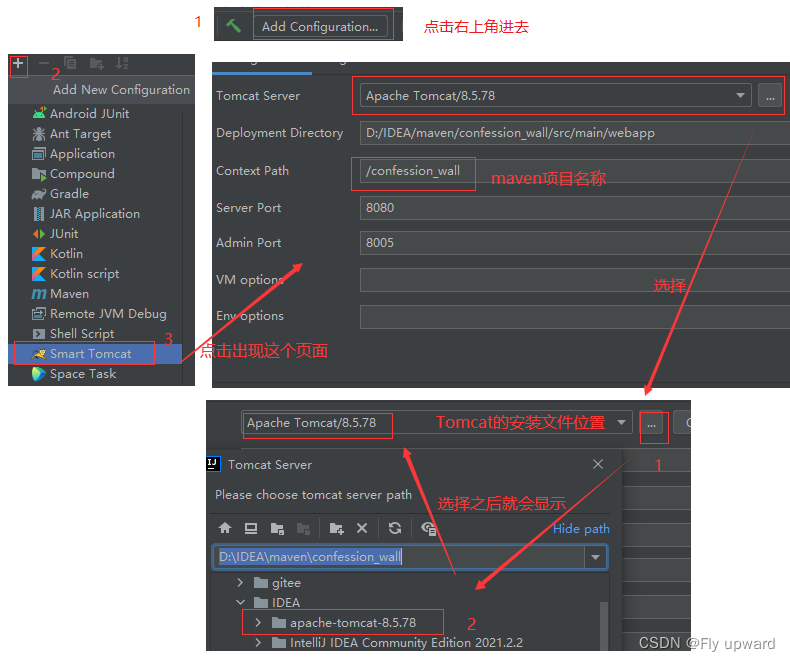Open the Add Configuration... button
The width and height of the screenshot is (790, 661).
click(320, 26)
